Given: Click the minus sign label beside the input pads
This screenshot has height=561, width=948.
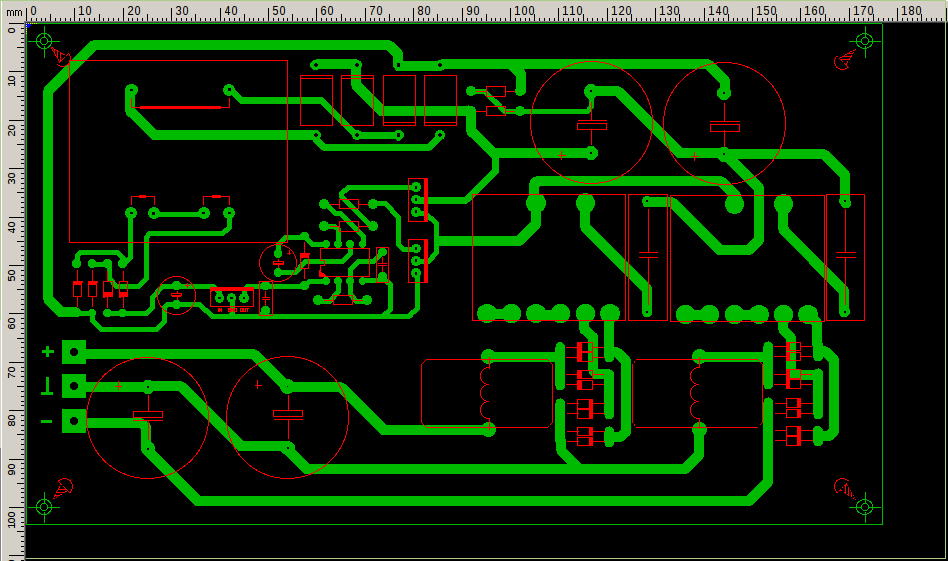Looking at the screenshot, I should pyautogui.click(x=47, y=421).
